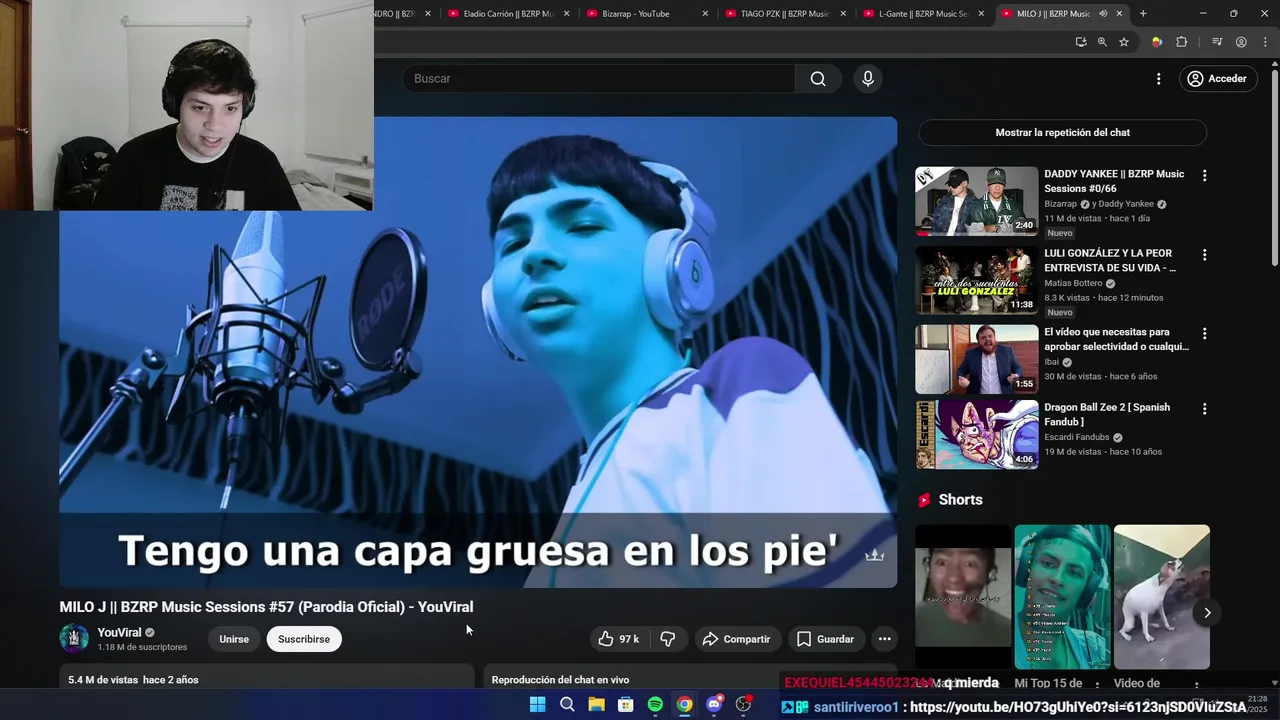1280x720 pixels.
Task: Open browser extensions puzzle icon
Action: click(1182, 42)
